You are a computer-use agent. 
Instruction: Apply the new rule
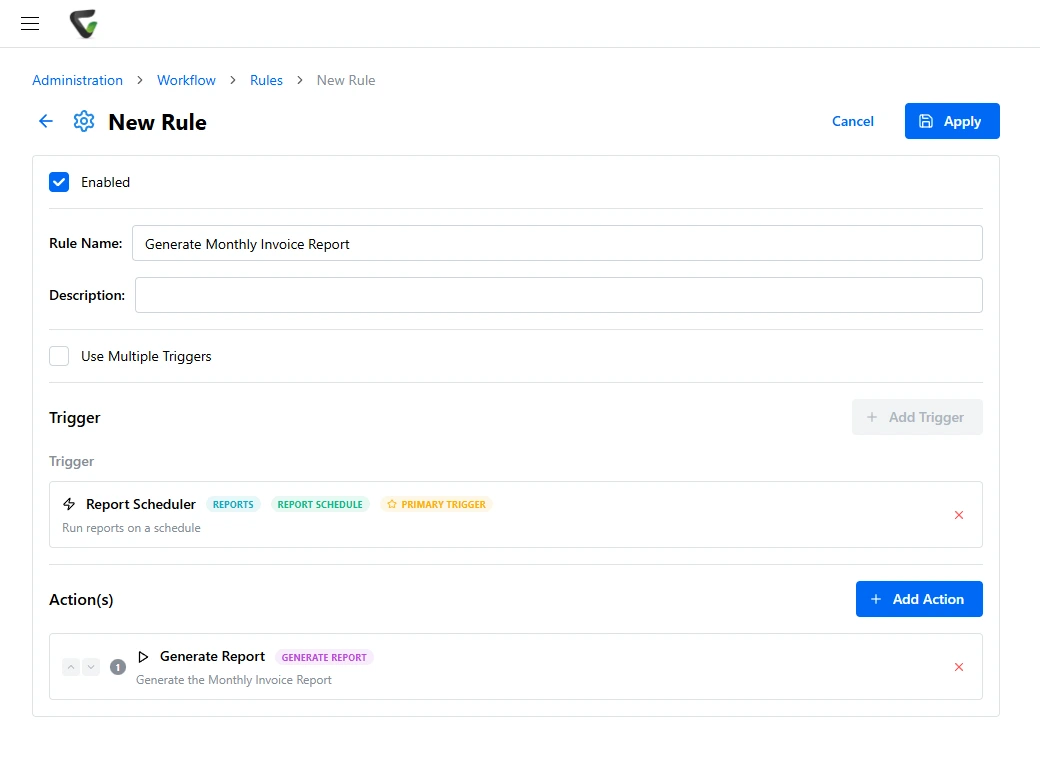point(952,121)
